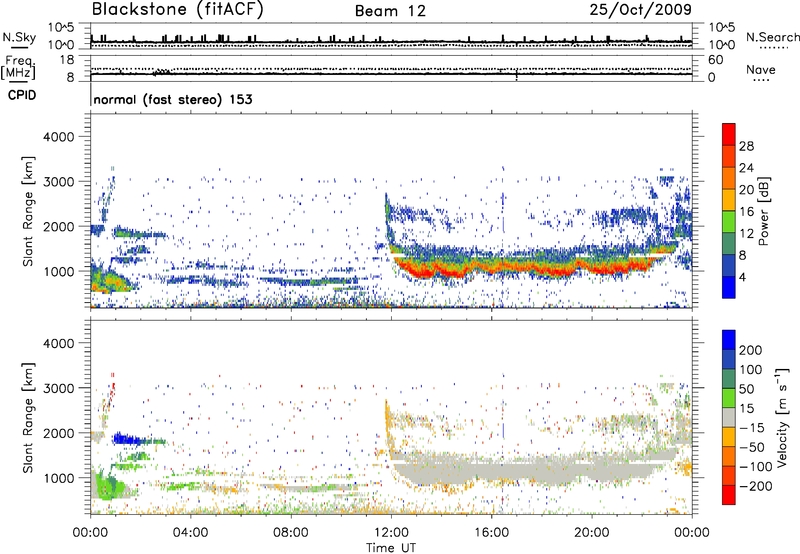Screen dimensions: 800x554
Task: Click the "4000" tick of the power panel range axis
Action: click(x=59, y=137)
